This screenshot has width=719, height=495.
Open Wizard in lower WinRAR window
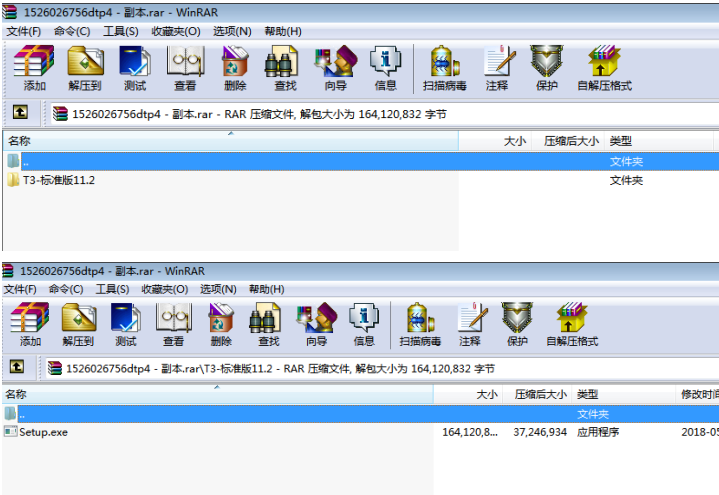click(316, 324)
